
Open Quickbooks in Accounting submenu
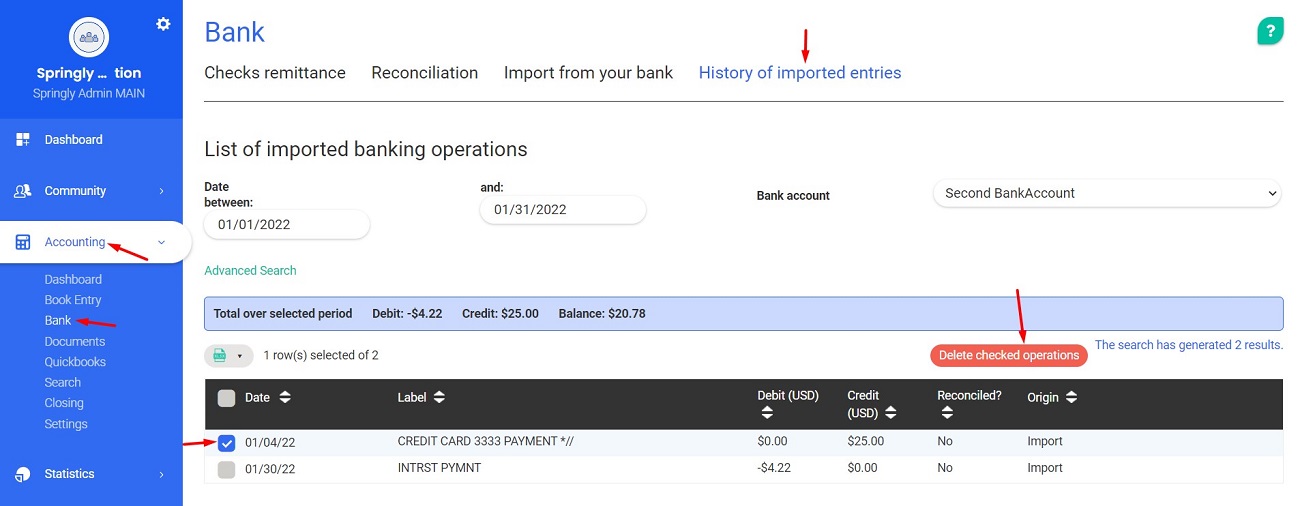coord(75,362)
